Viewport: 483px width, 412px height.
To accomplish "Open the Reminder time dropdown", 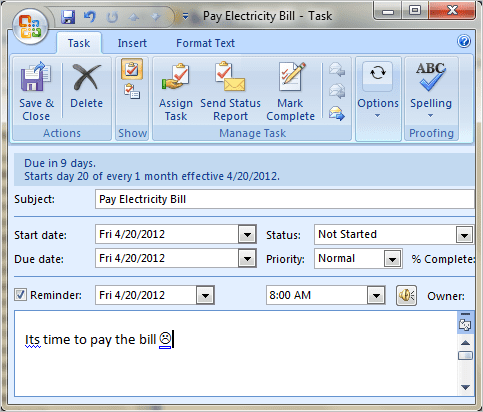I will pyautogui.click(x=376, y=295).
